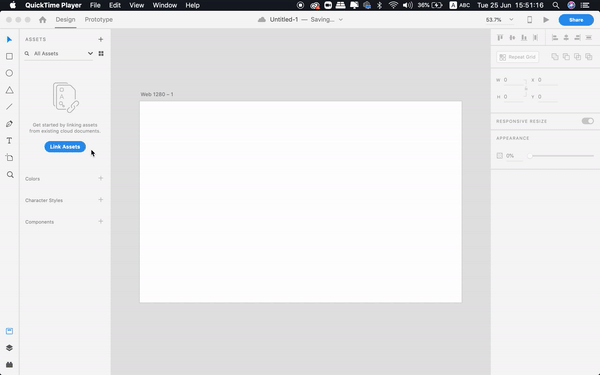Open the File menu
The image size is (600, 375).
point(95,5)
